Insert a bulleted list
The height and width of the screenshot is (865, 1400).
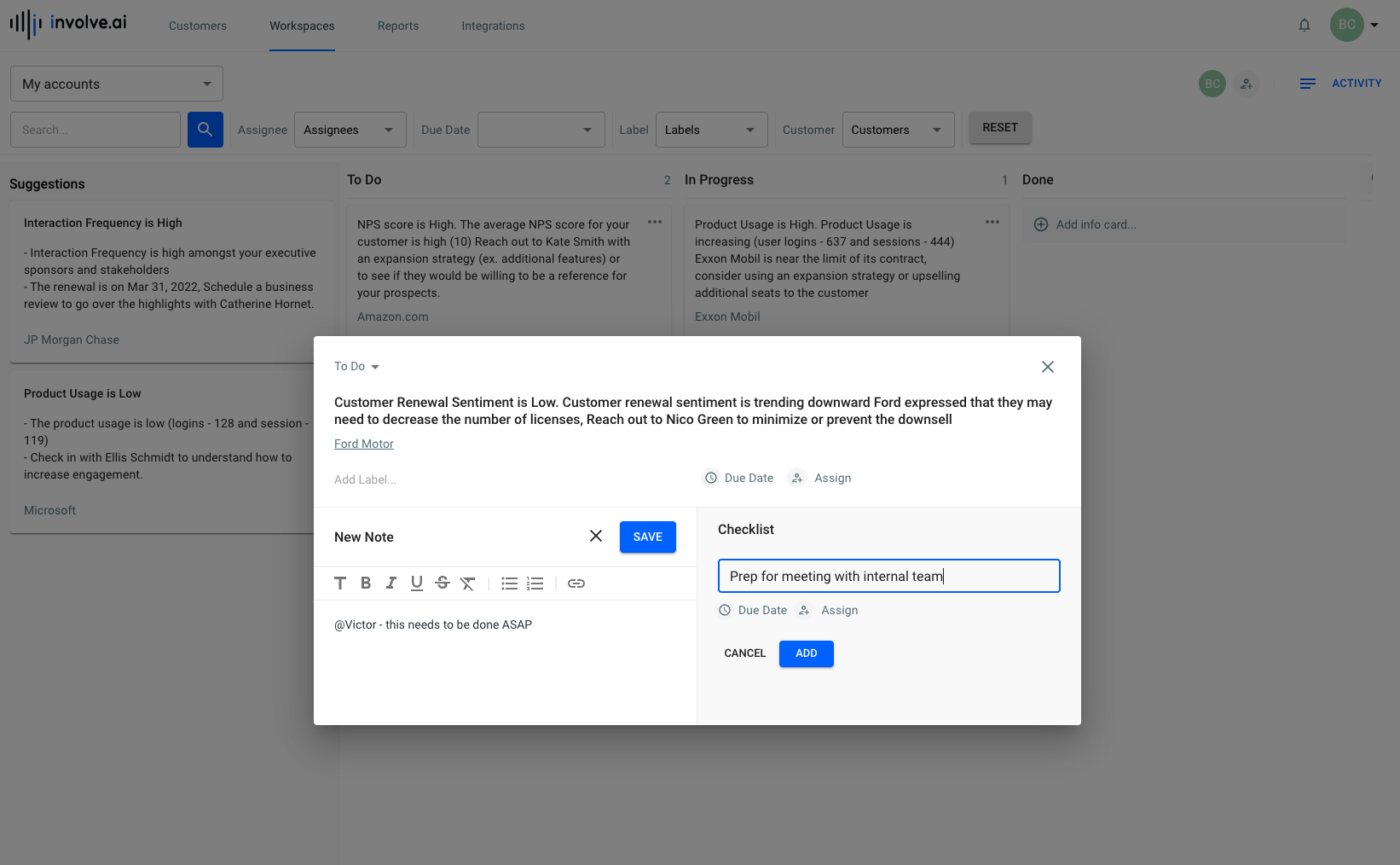click(510, 583)
